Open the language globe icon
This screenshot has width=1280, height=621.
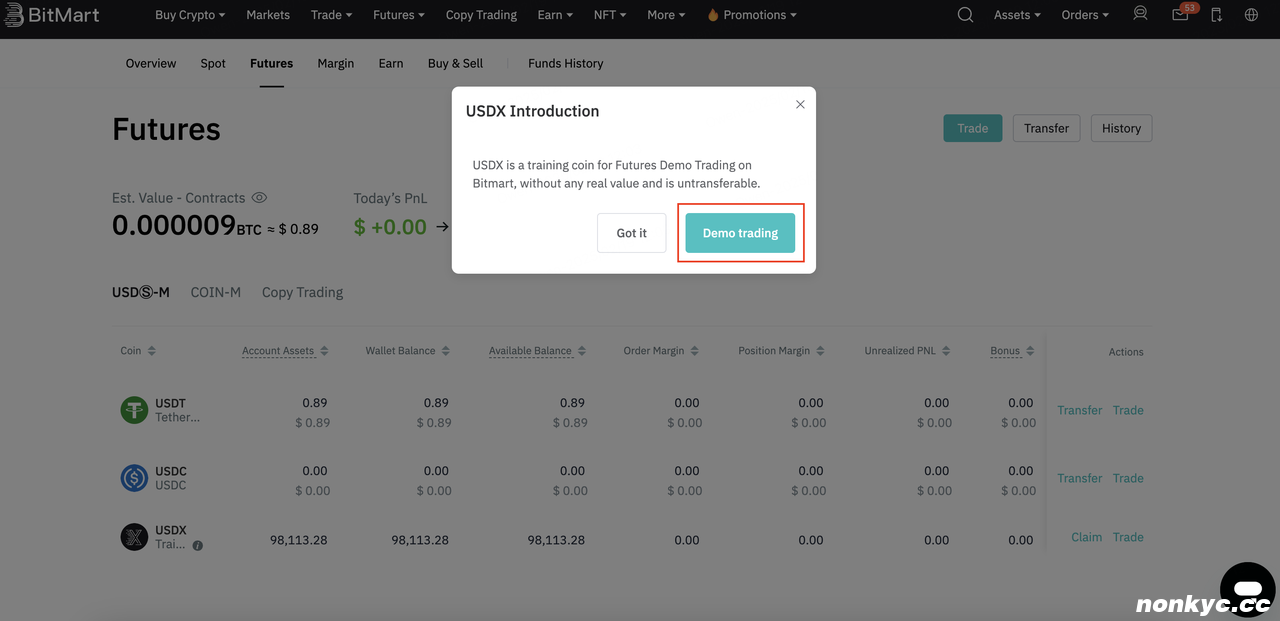1251,15
